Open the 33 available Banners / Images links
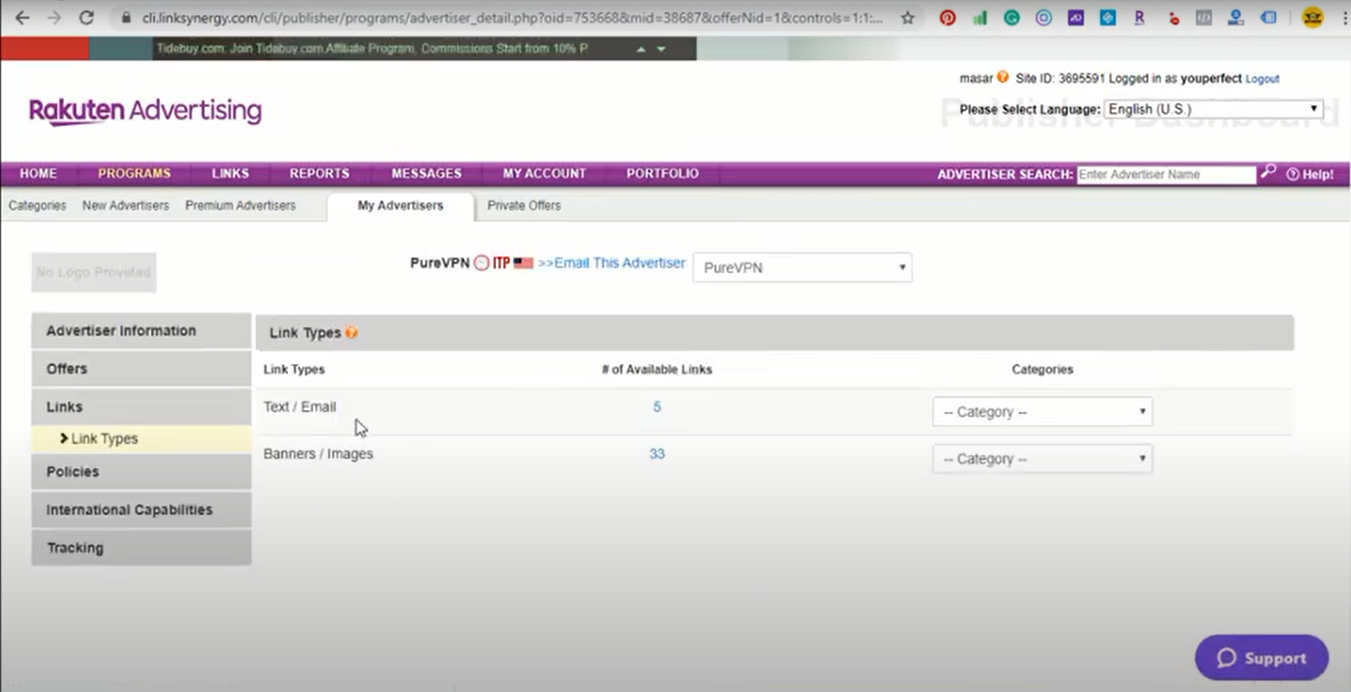The height and width of the screenshot is (692, 1351). click(x=657, y=454)
